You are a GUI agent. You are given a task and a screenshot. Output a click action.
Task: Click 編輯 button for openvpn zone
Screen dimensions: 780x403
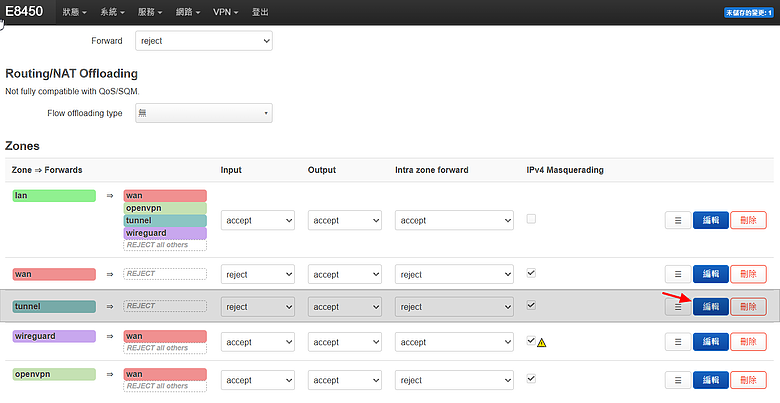pos(711,380)
